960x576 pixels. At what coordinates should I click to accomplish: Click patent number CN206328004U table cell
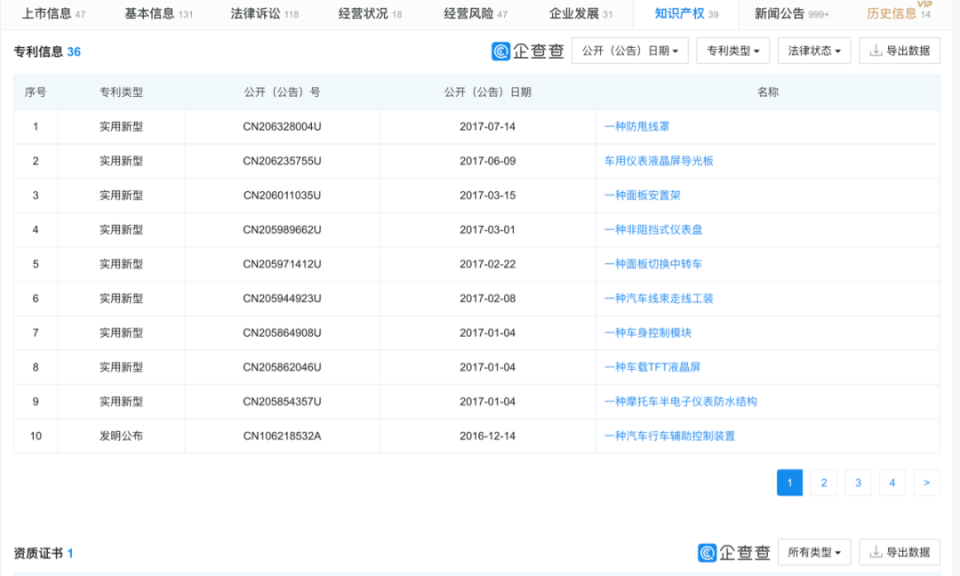(281, 126)
